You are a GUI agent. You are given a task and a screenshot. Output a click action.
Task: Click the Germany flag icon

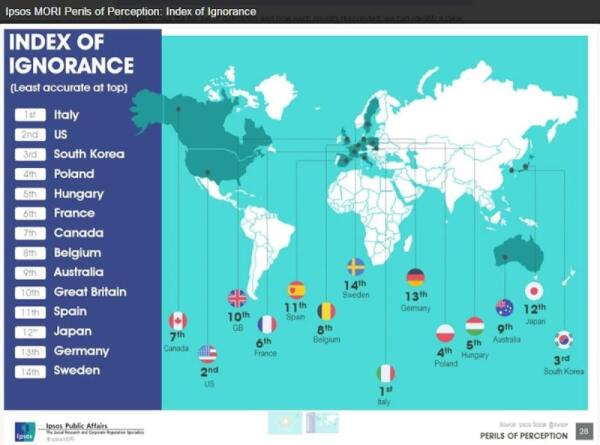(415, 278)
